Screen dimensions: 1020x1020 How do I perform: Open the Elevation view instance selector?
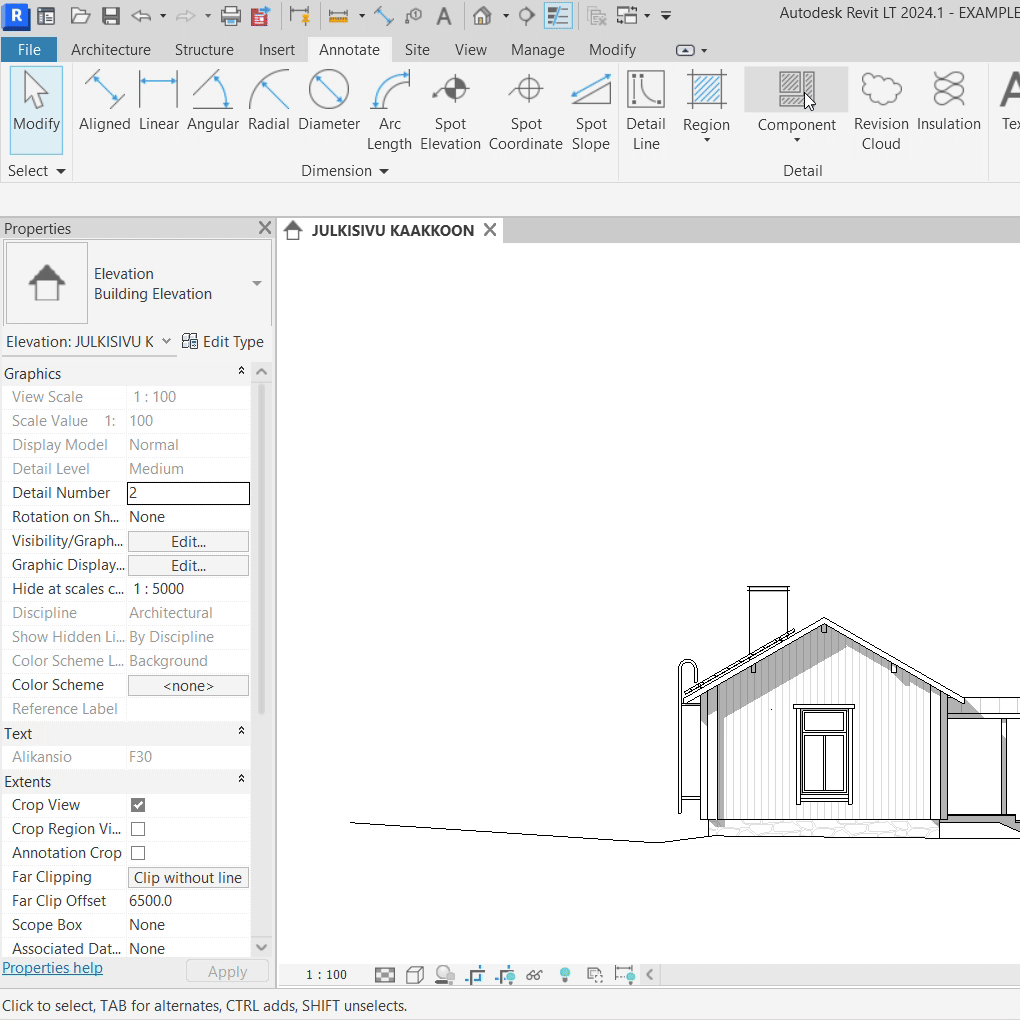point(89,341)
